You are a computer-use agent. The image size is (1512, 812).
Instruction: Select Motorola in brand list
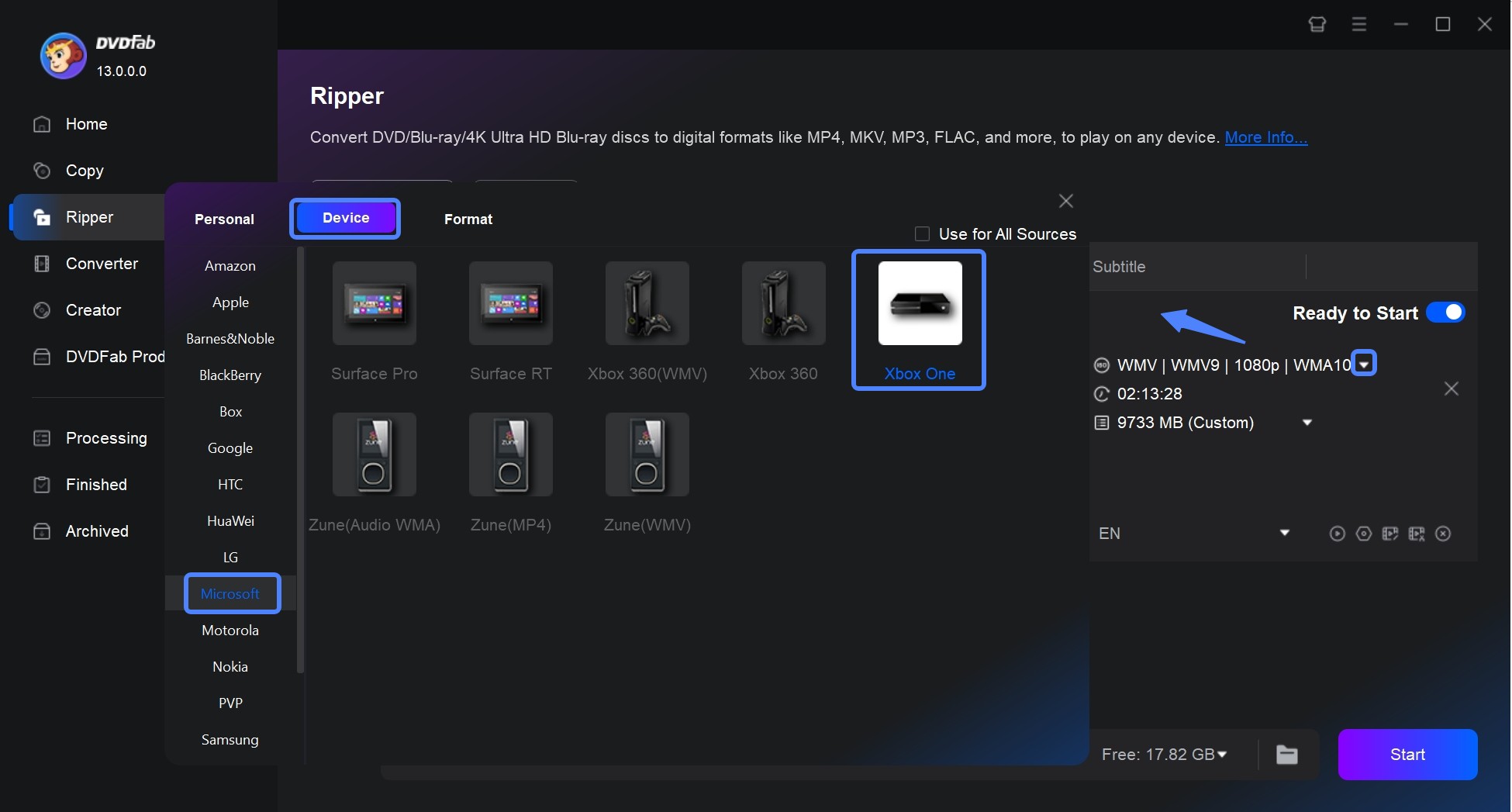pyautogui.click(x=230, y=631)
